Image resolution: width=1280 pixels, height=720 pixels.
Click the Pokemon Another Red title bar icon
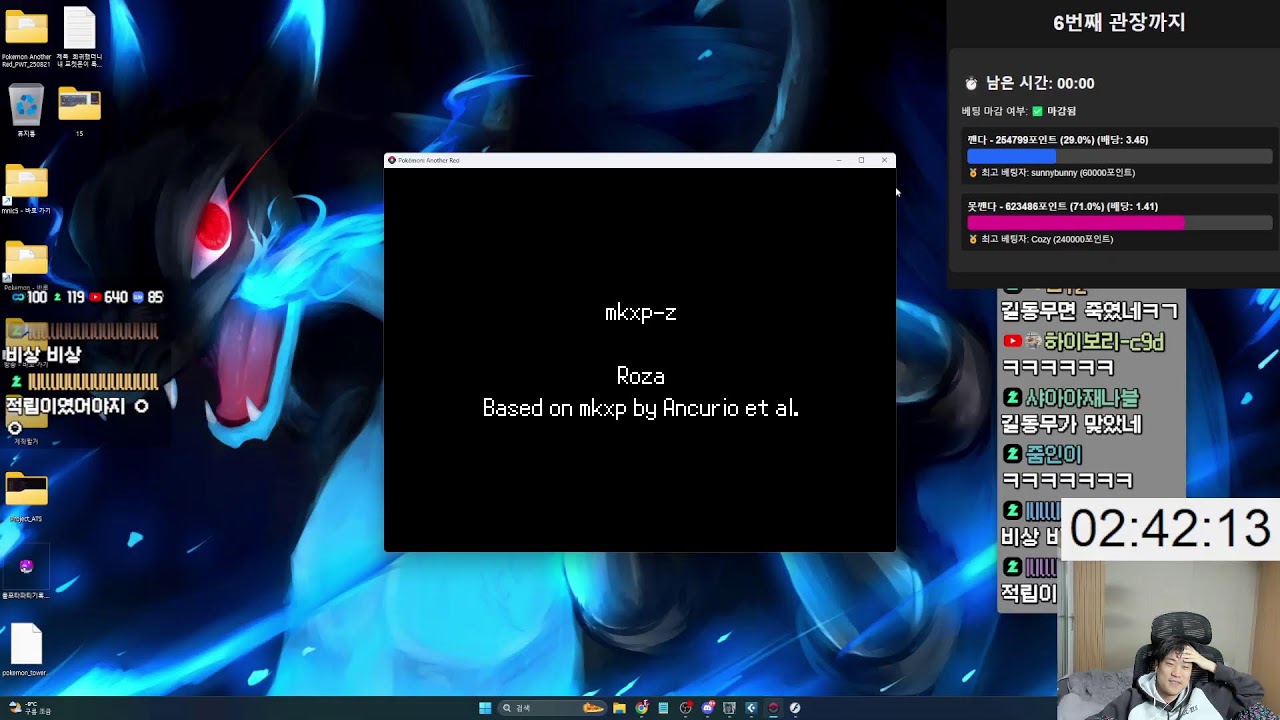[392, 160]
